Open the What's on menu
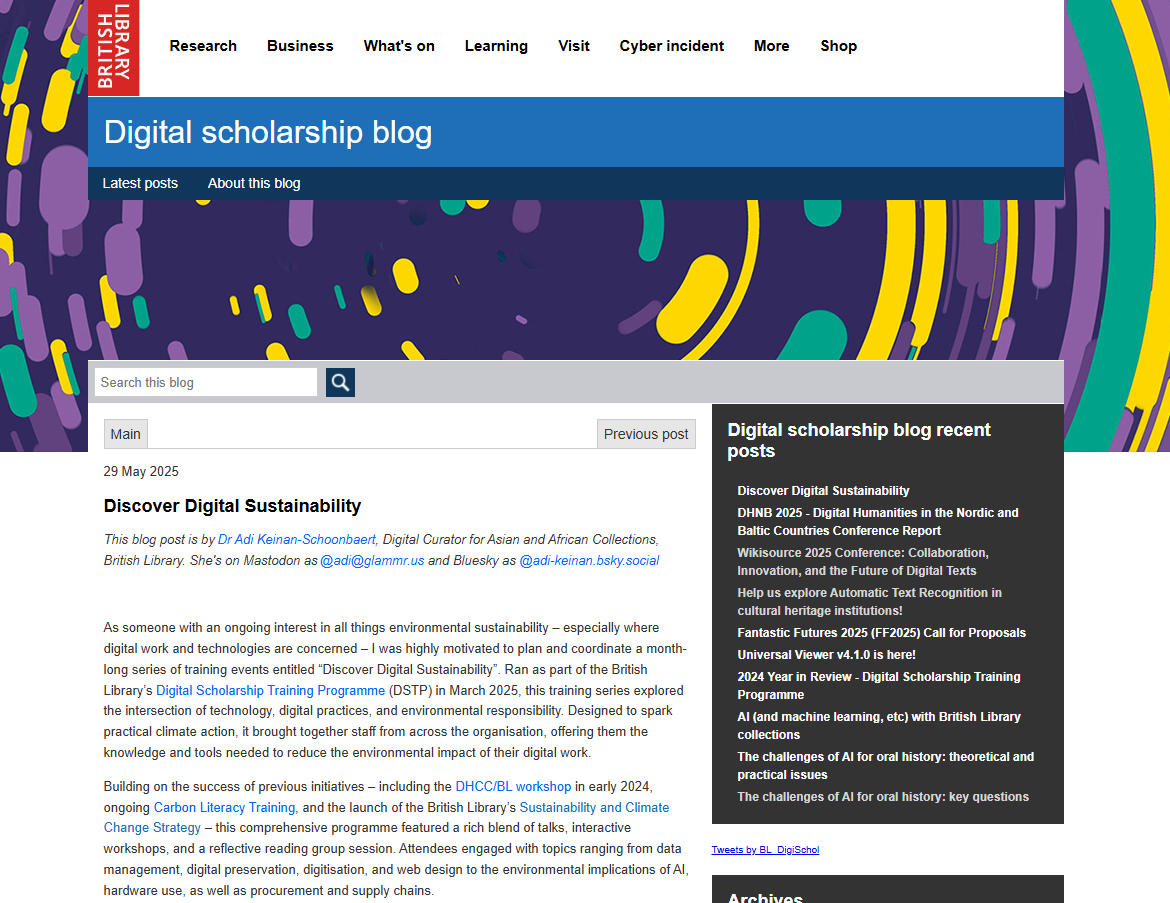1170x903 pixels. [399, 46]
